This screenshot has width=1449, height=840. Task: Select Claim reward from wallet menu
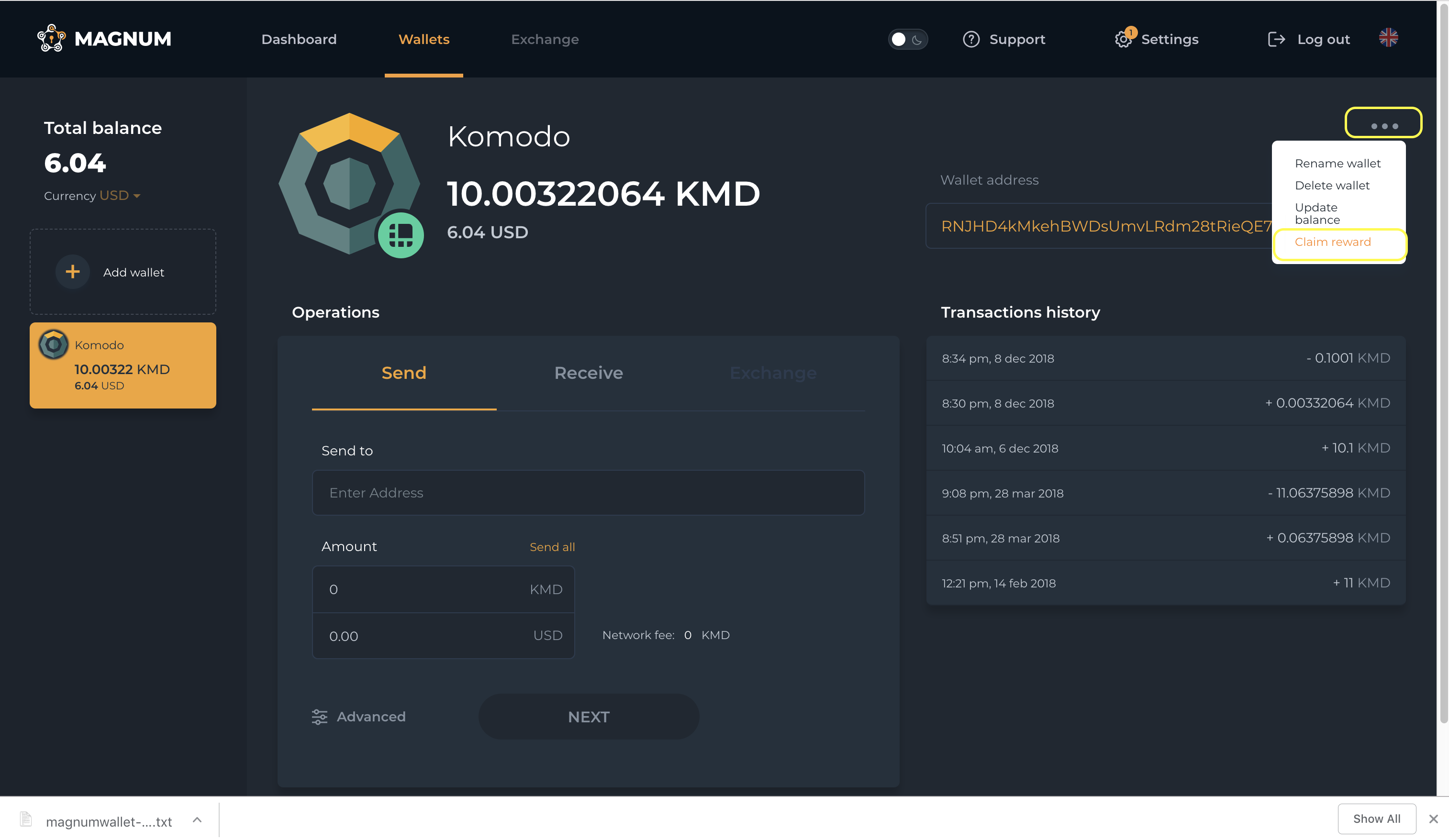pyautogui.click(x=1332, y=242)
